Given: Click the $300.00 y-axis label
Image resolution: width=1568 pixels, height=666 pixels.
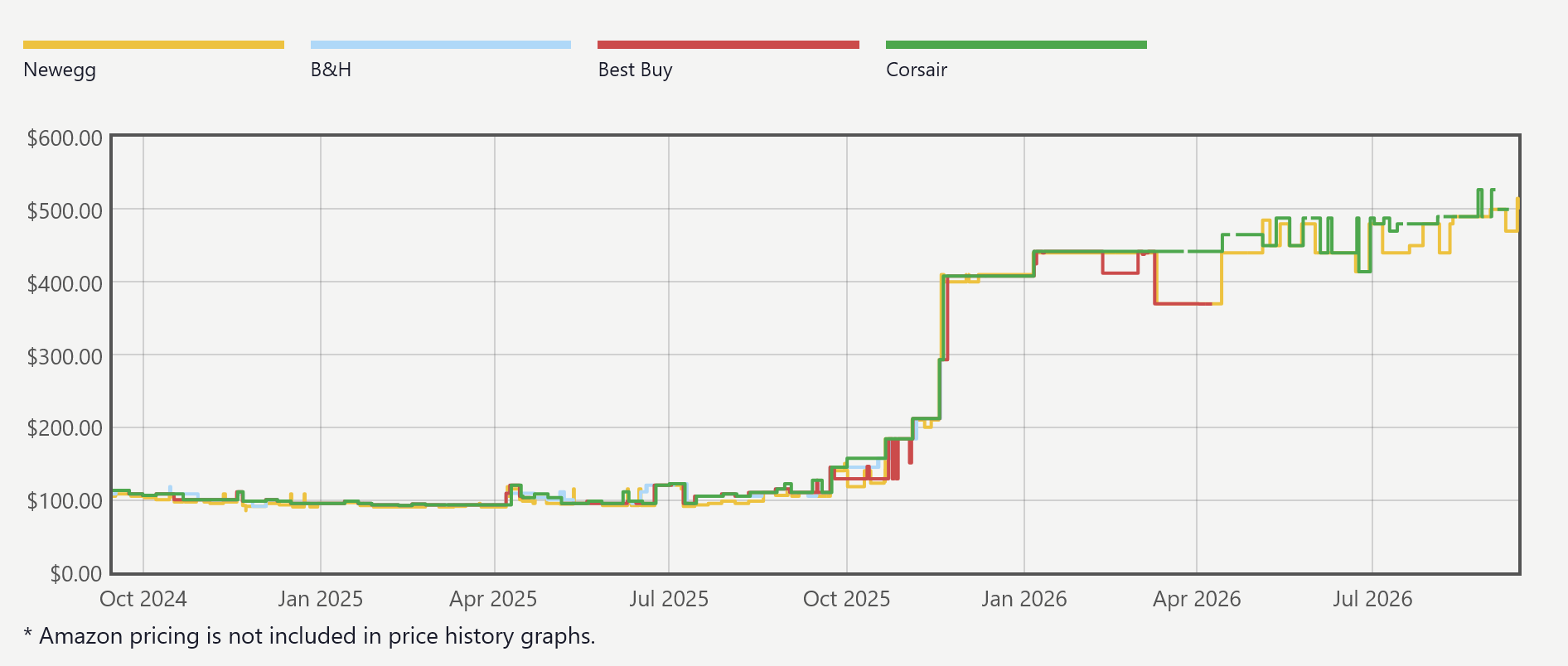Looking at the screenshot, I should 65,357.
